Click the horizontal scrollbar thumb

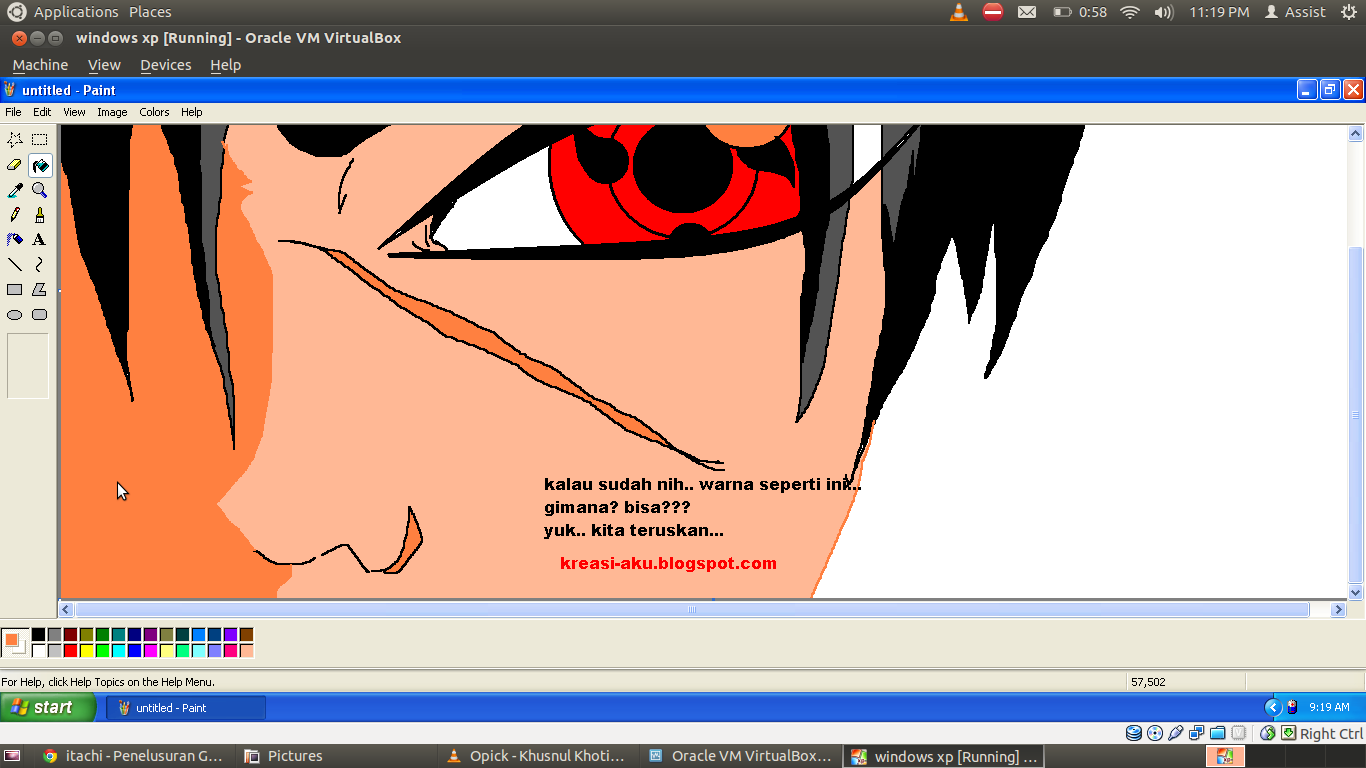(692, 610)
